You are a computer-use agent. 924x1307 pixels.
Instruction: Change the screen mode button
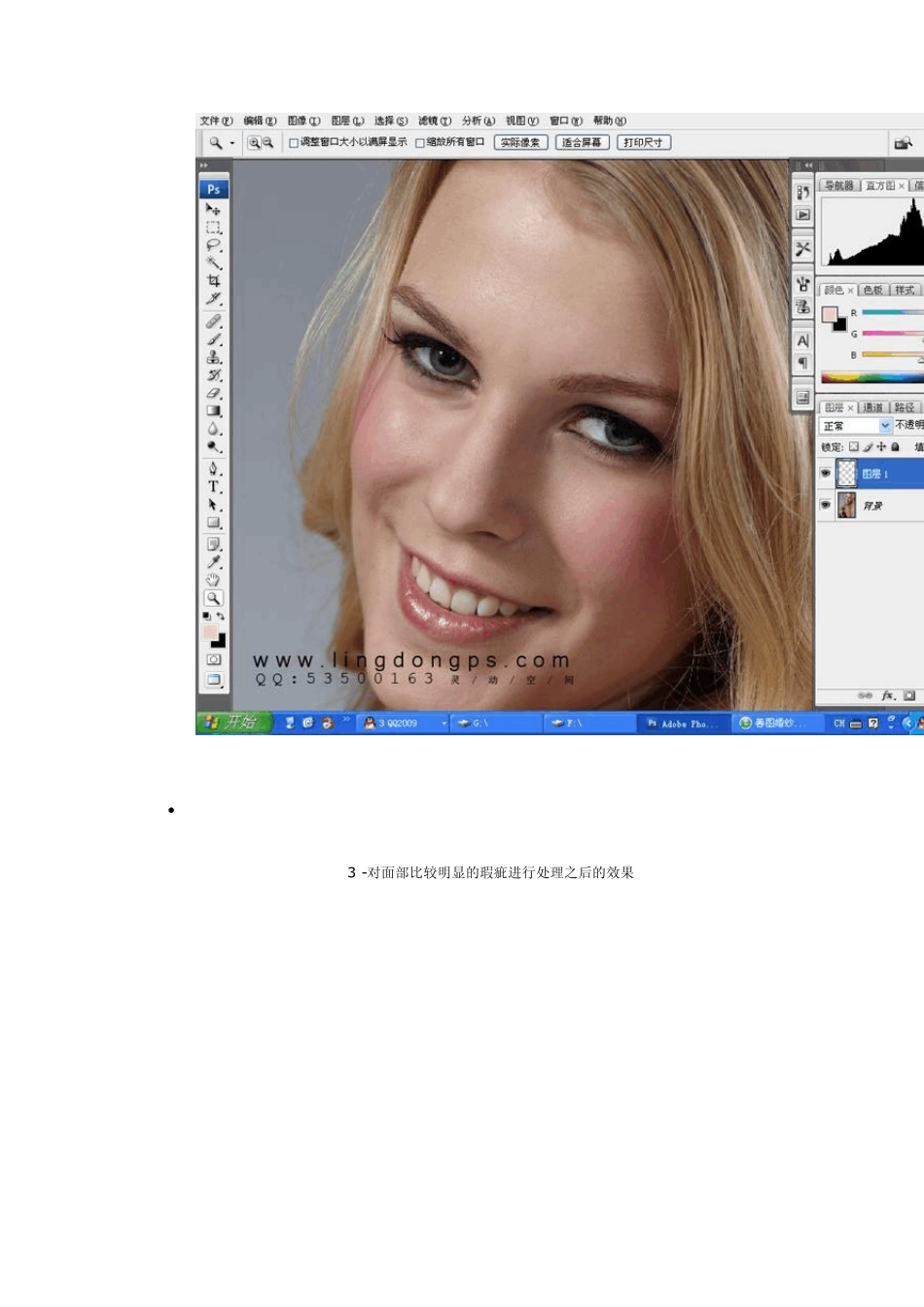[213, 680]
